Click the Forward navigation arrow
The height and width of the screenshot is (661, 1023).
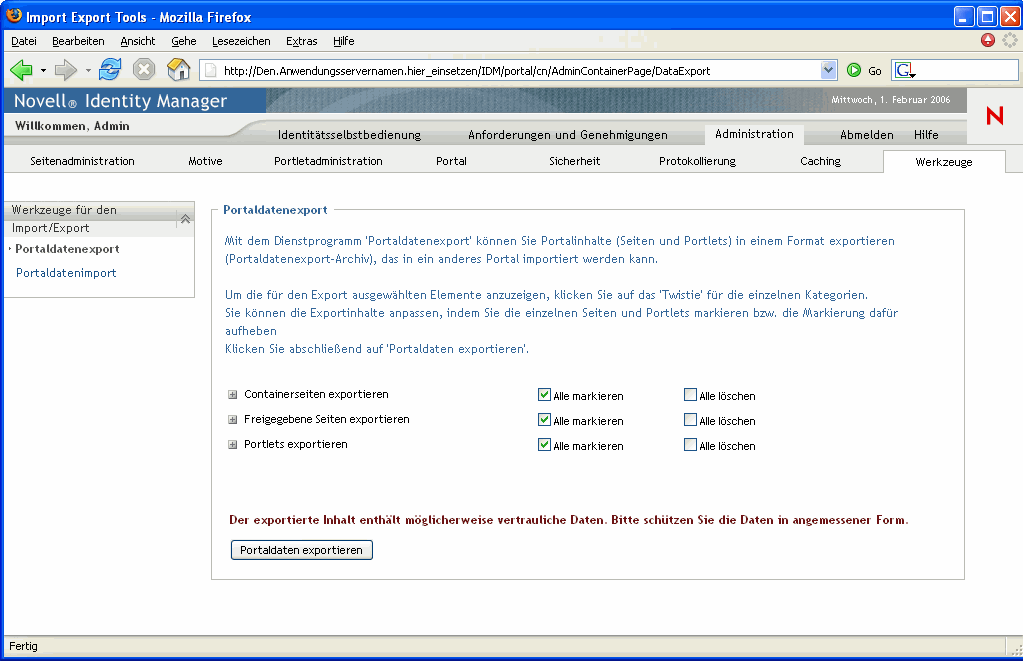pyautogui.click(x=66, y=70)
